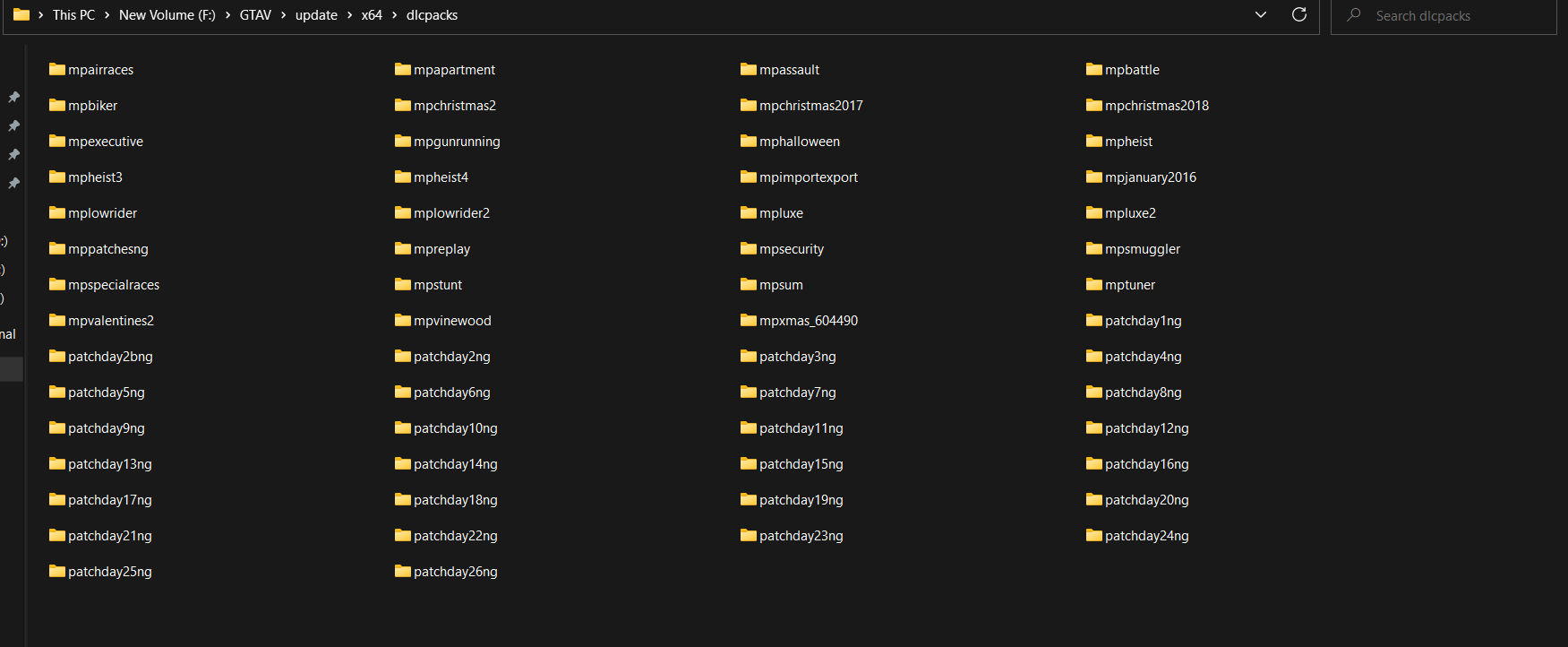Click the mptuner folder icon
This screenshot has width=1568, height=647.
[x=1094, y=284]
